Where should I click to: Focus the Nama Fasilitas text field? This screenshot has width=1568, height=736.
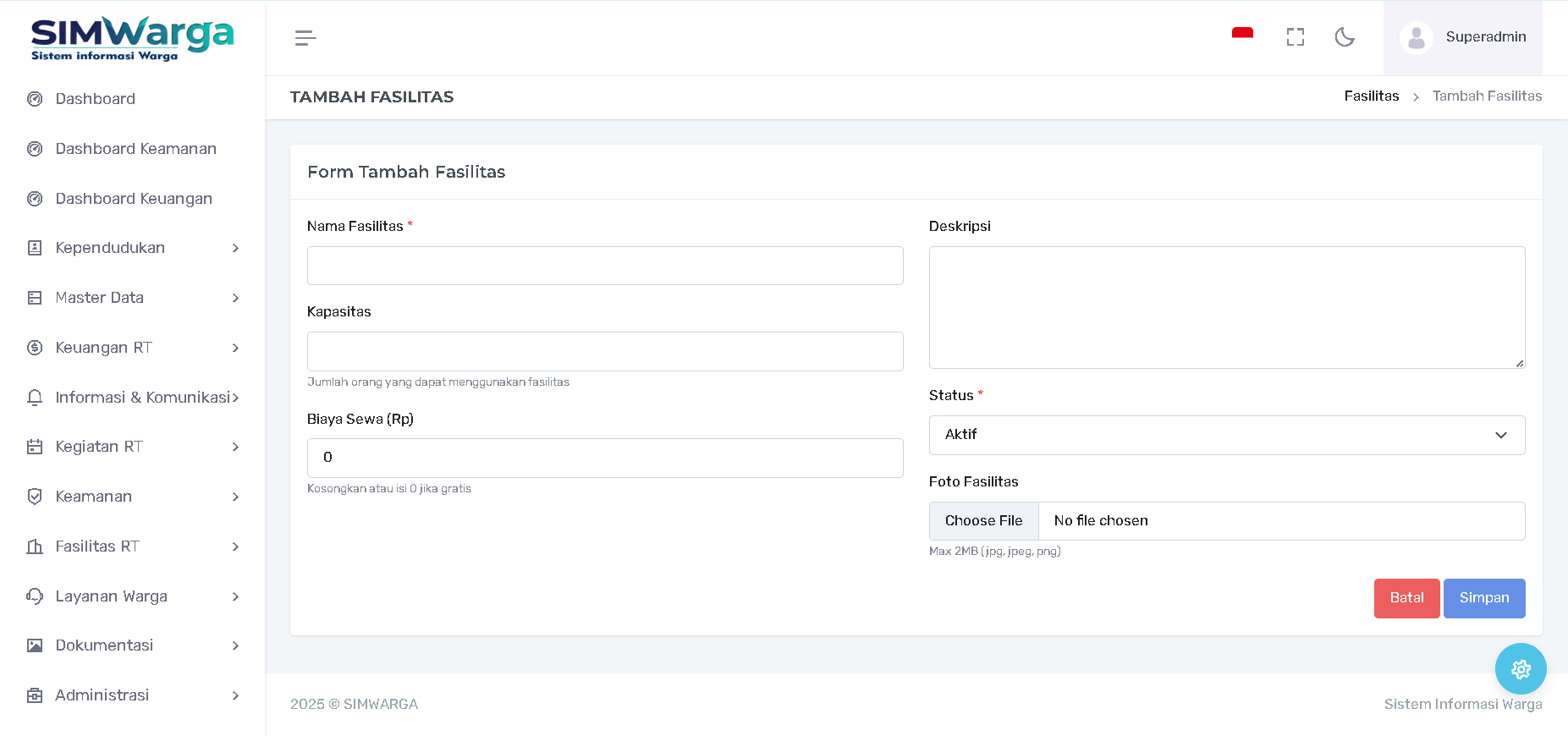(x=604, y=266)
